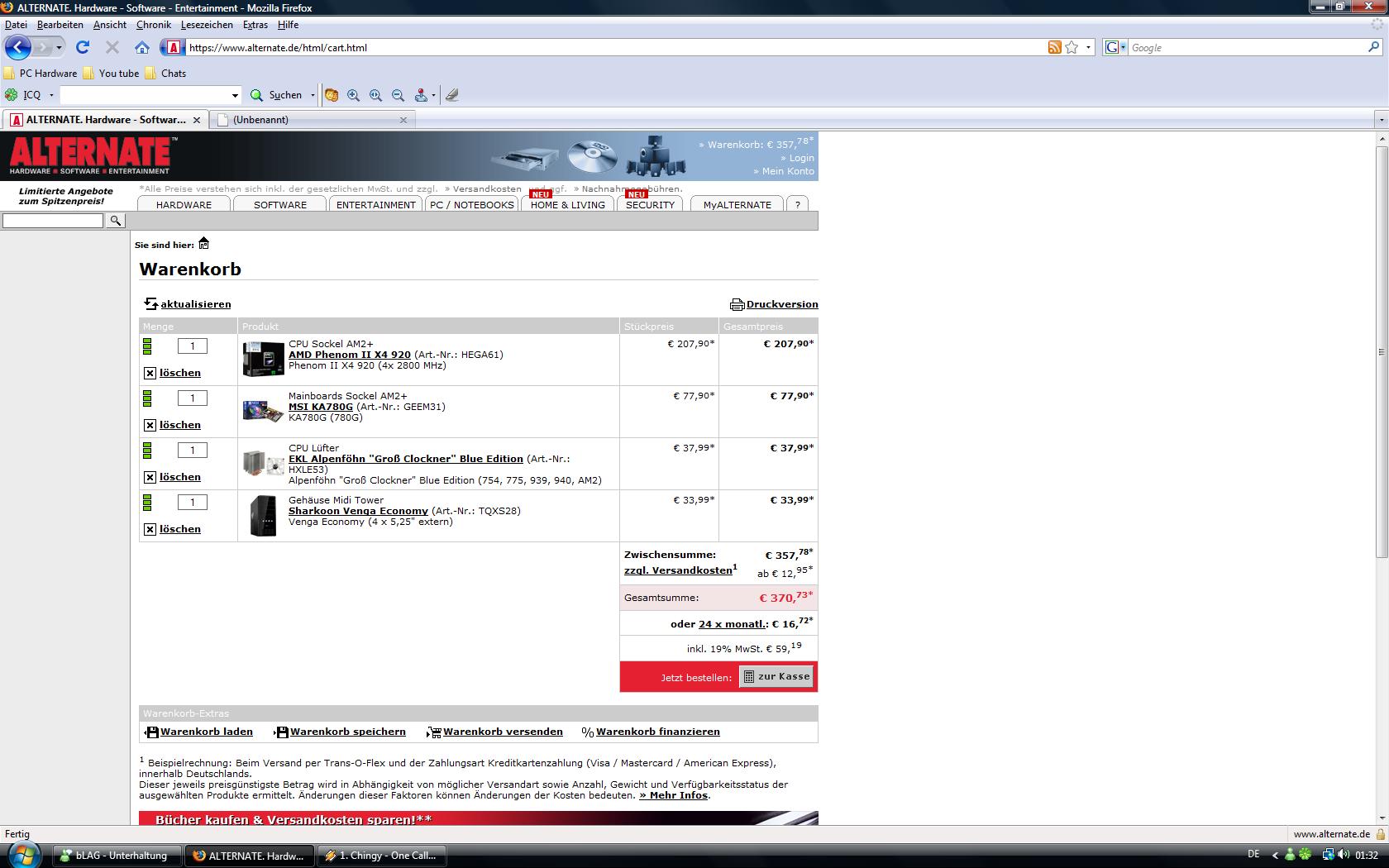Click the breadcrumb home icon

[x=203, y=243]
